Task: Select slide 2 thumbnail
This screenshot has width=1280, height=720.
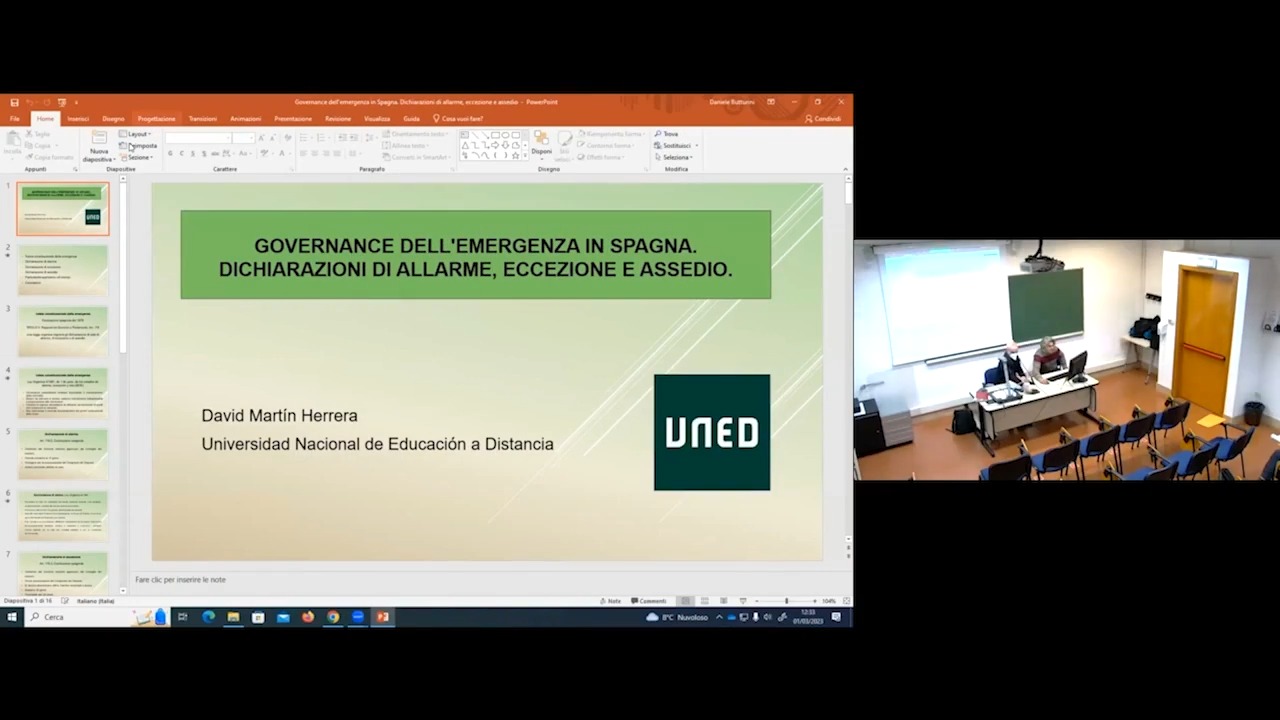Action: 62,270
